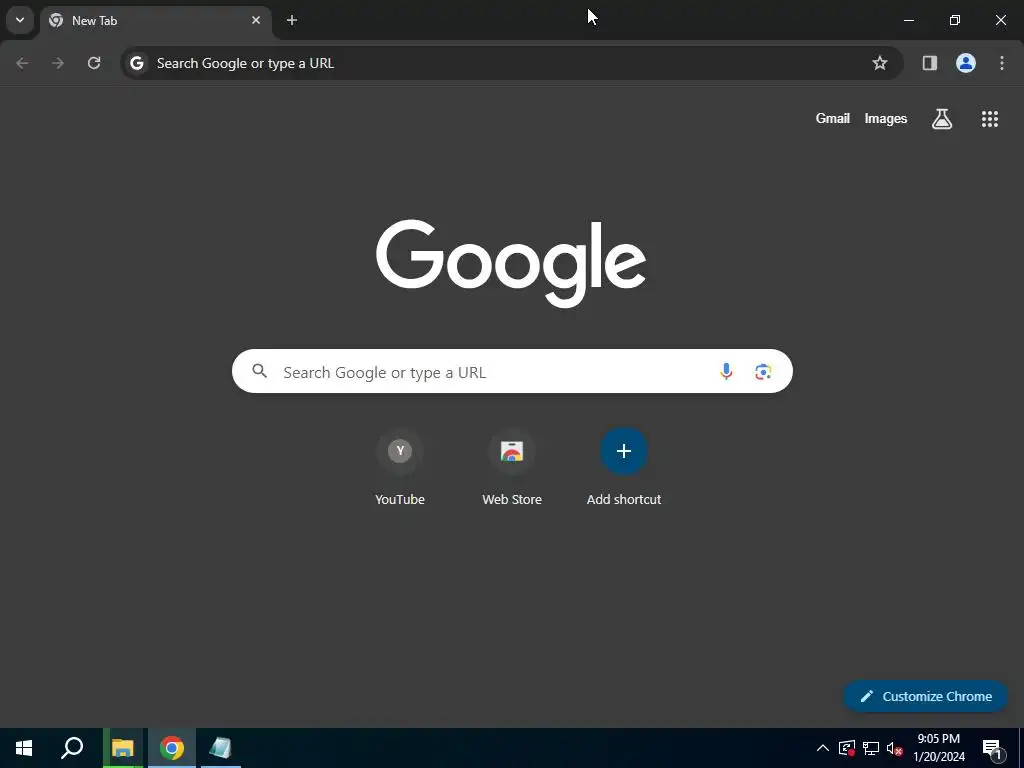Toggle the Chrome side panel
This screenshot has width=1024, height=768.
(x=929, y=63)
